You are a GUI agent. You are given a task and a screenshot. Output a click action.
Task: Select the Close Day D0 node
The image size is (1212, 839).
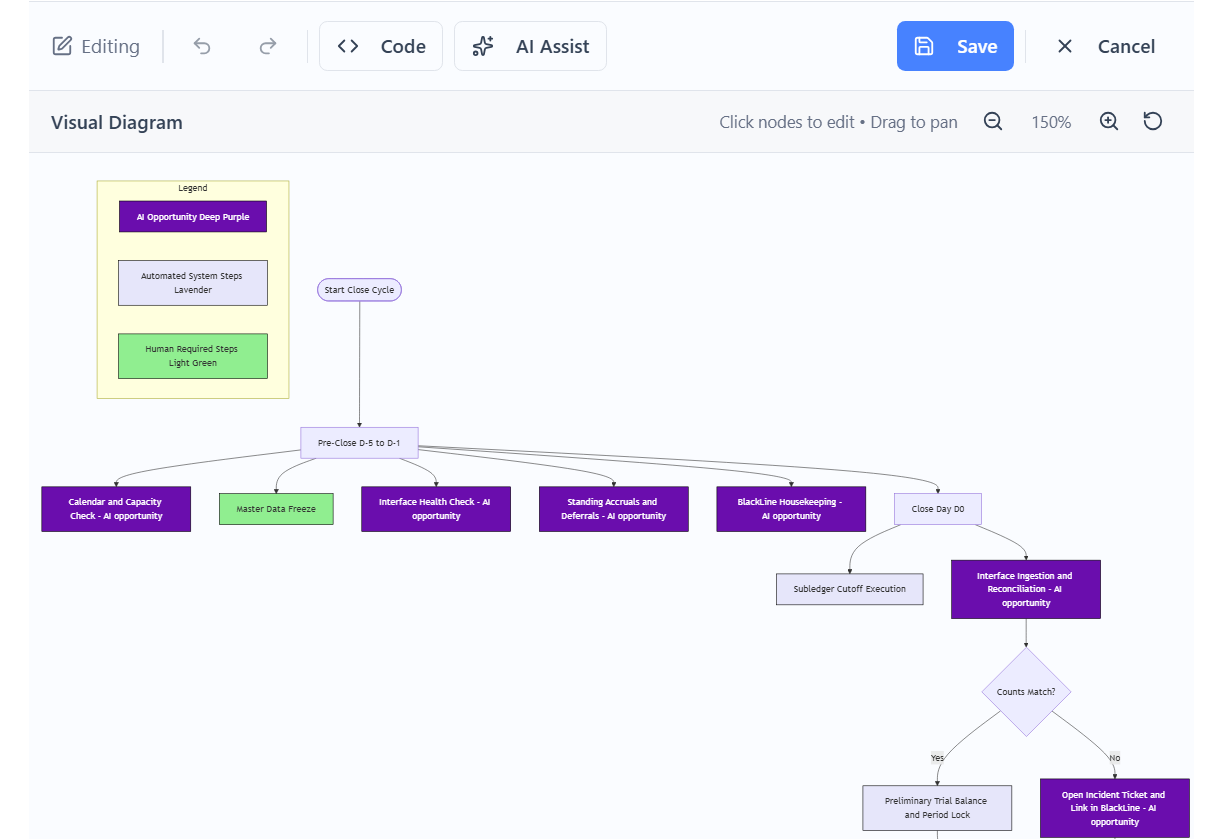937,508
